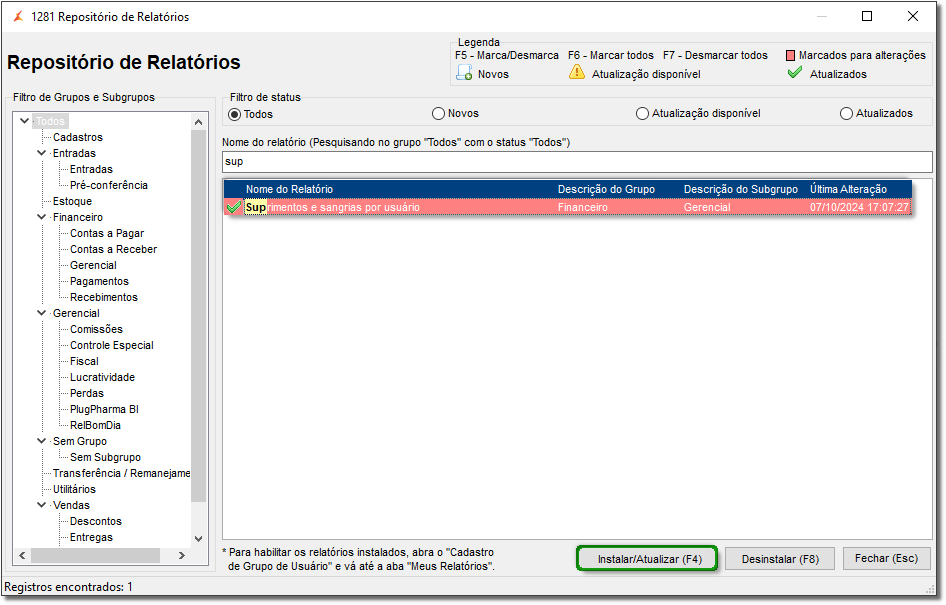The image size is (946, 605).
Task: Select the Fiscal tree item
Action: click(84, 361)
